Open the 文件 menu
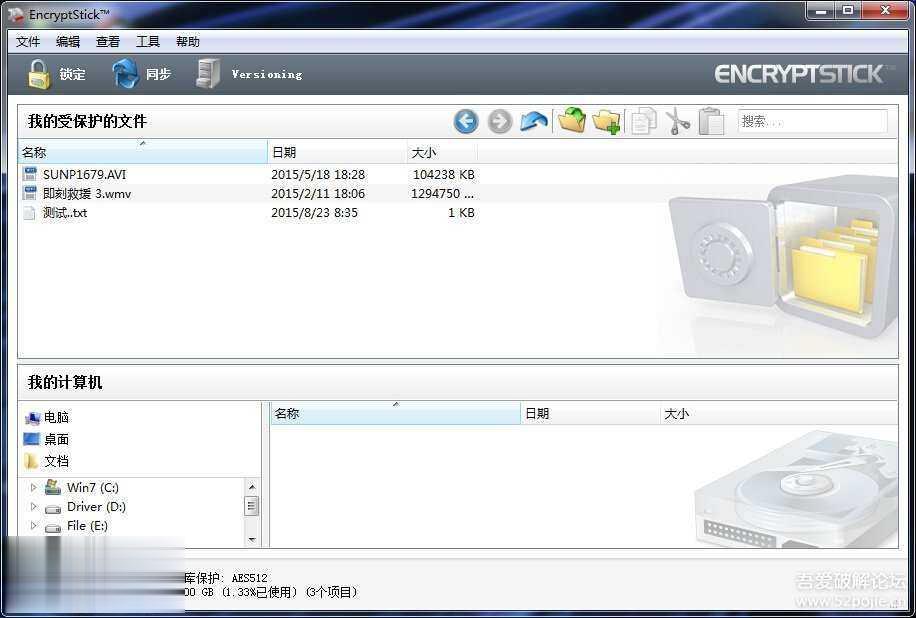Screen dimensions: 916x618 coord(28,41)
